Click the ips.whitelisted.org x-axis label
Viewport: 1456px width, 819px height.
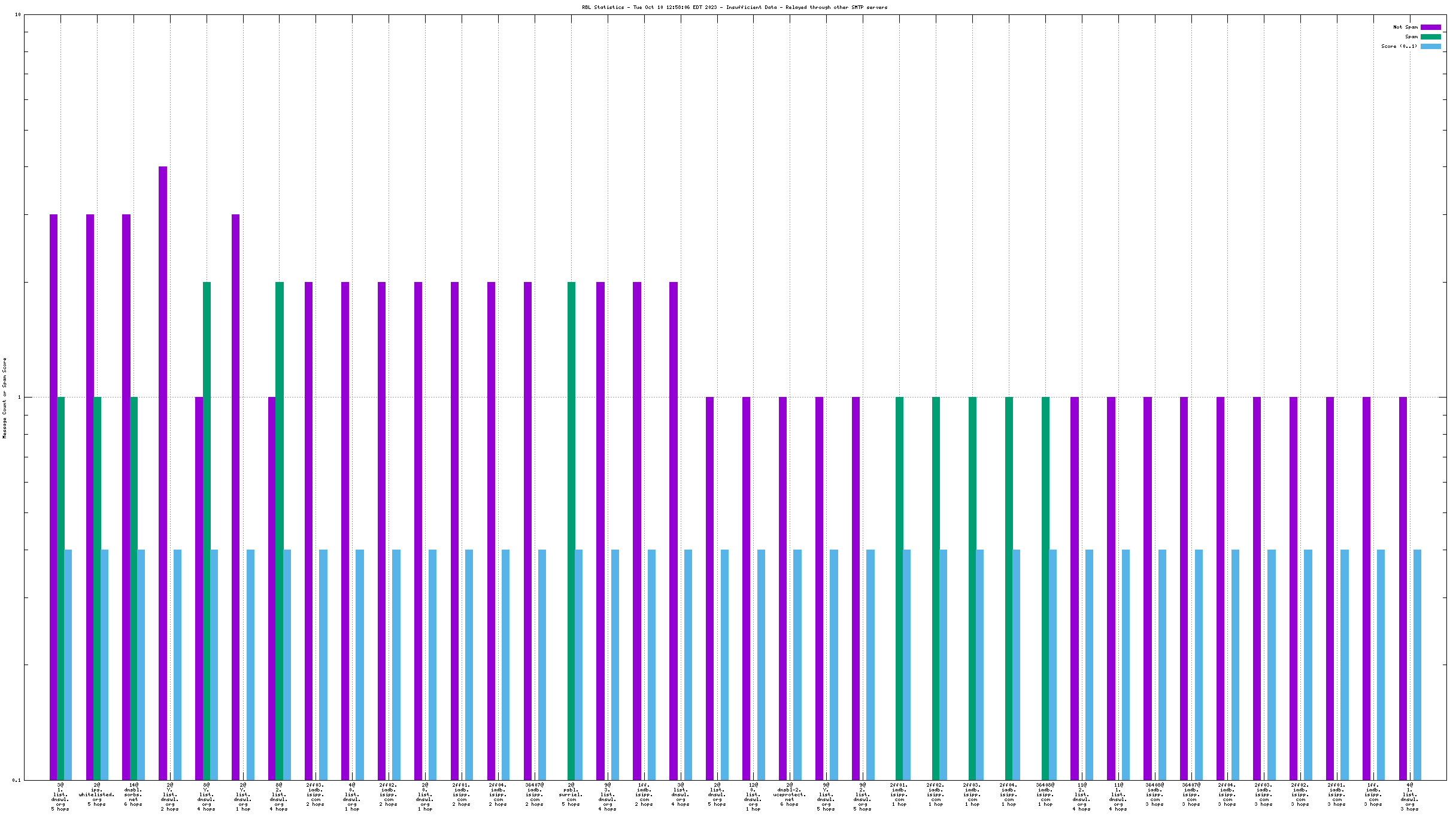[97, 795]
